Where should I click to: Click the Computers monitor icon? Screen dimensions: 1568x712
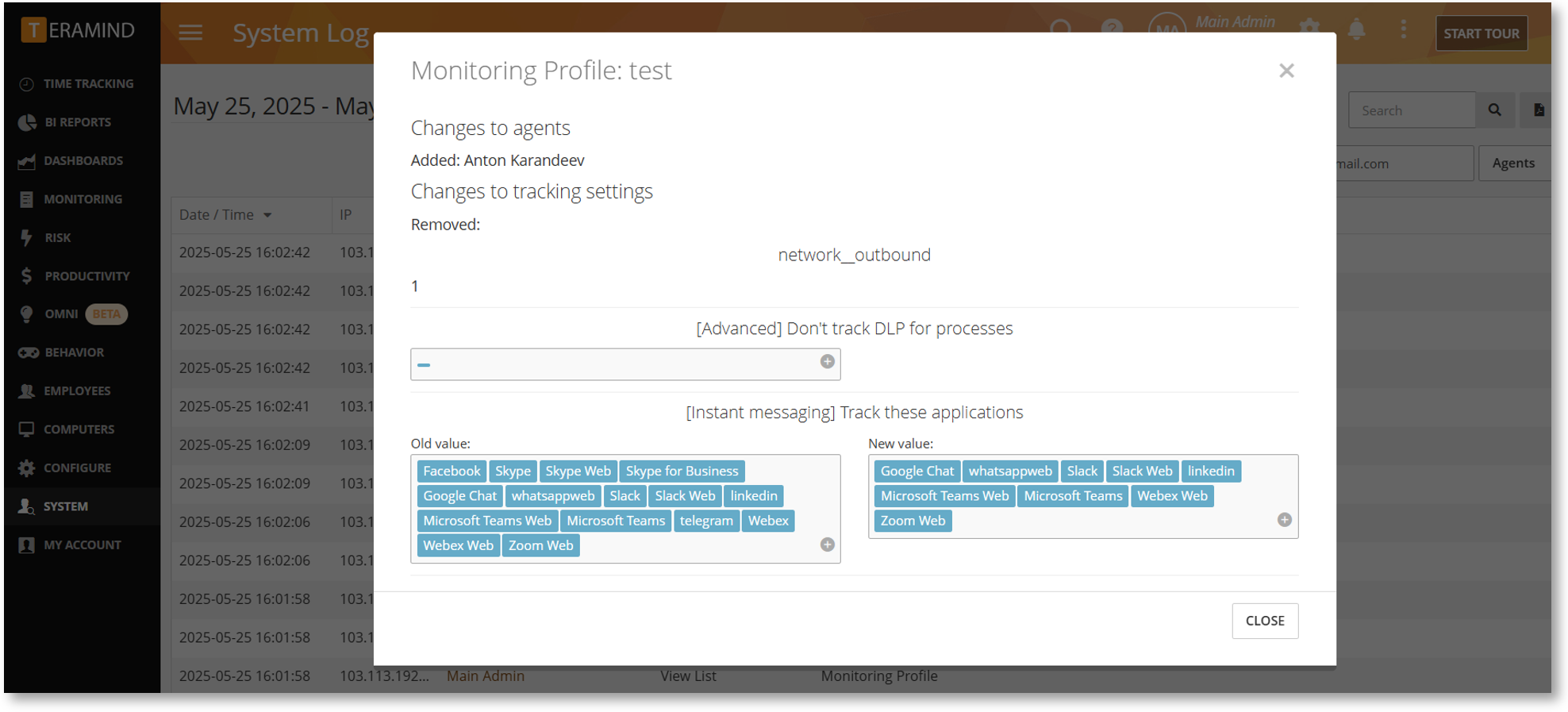(x=26, y=429)
